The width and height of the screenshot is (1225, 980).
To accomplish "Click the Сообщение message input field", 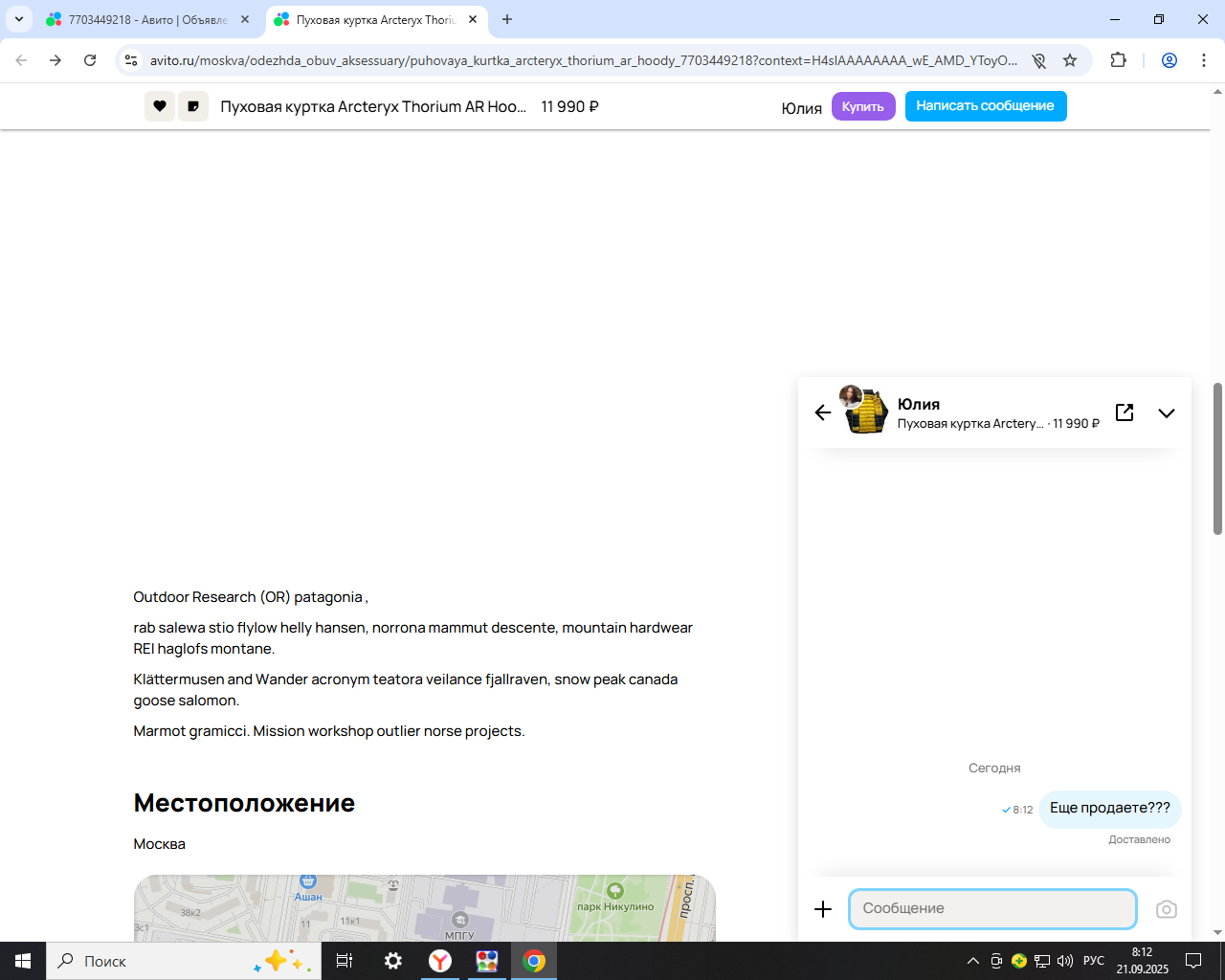I will tap(992, 909).
